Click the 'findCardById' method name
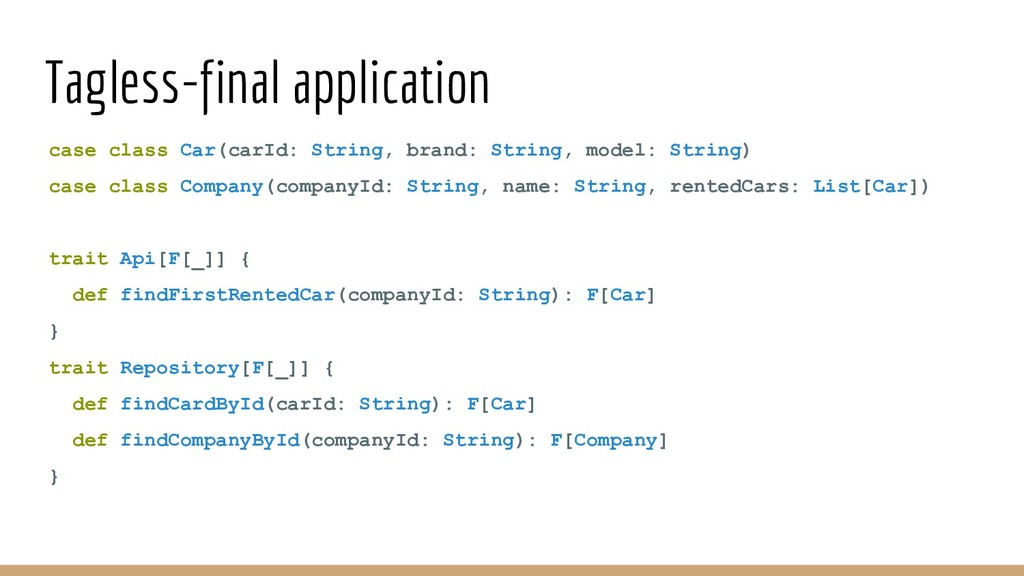 click(193, 404)
